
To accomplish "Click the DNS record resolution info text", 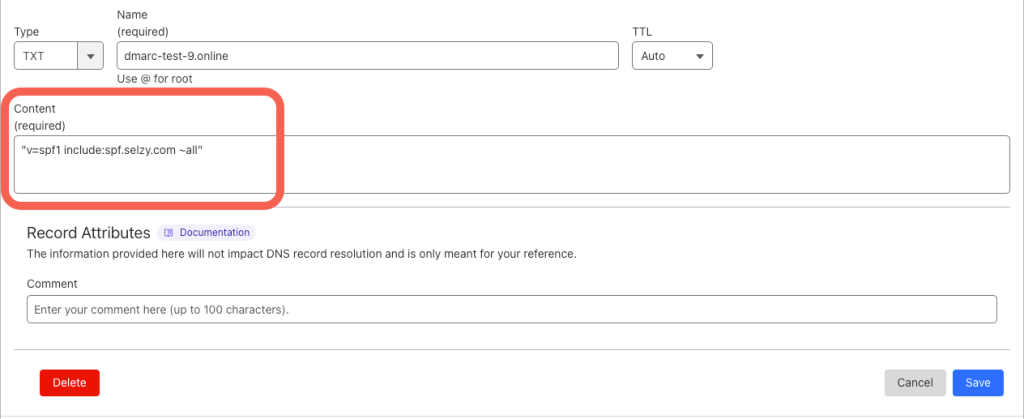I will 301,254.
